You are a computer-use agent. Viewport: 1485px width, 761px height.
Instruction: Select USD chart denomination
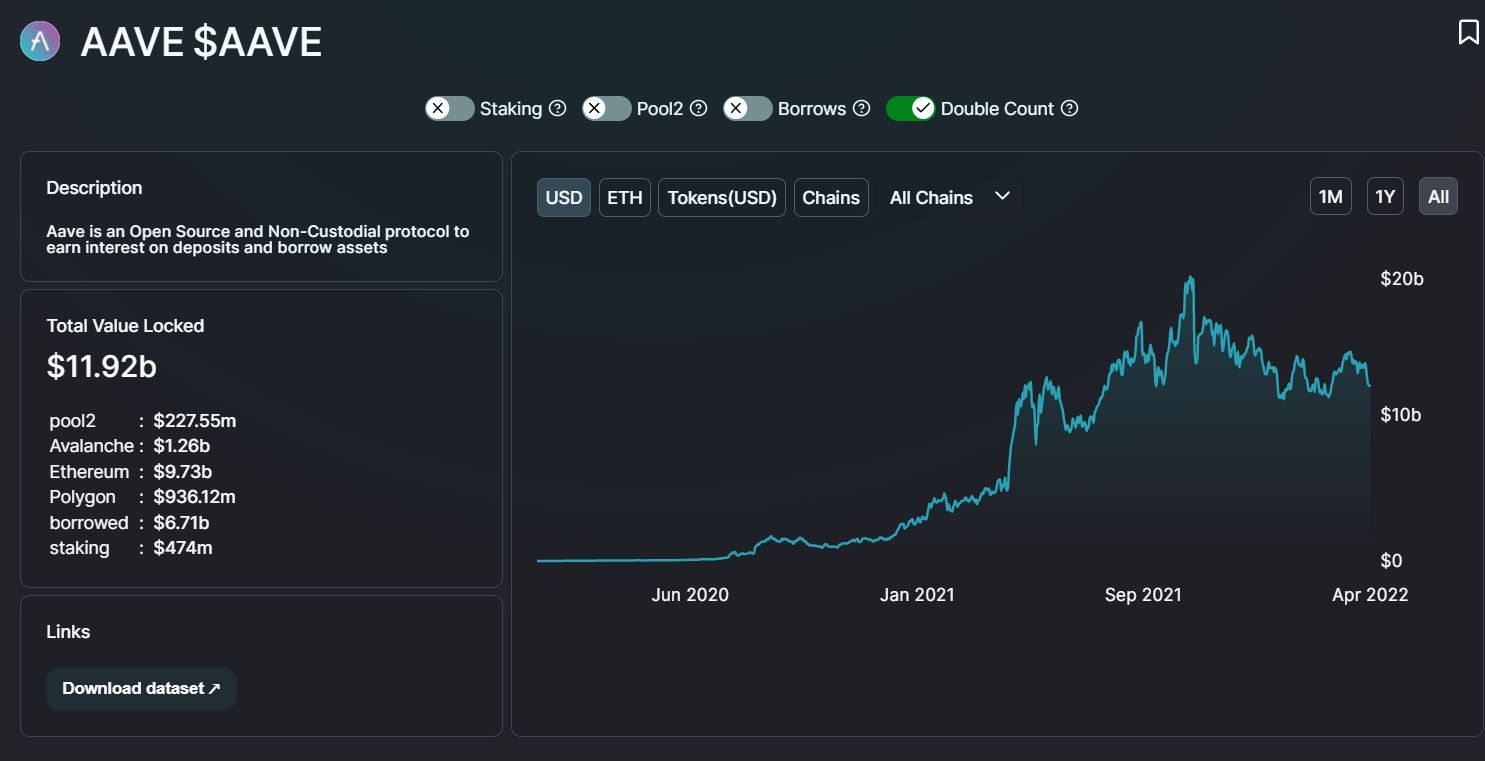(x=564, y=197)
